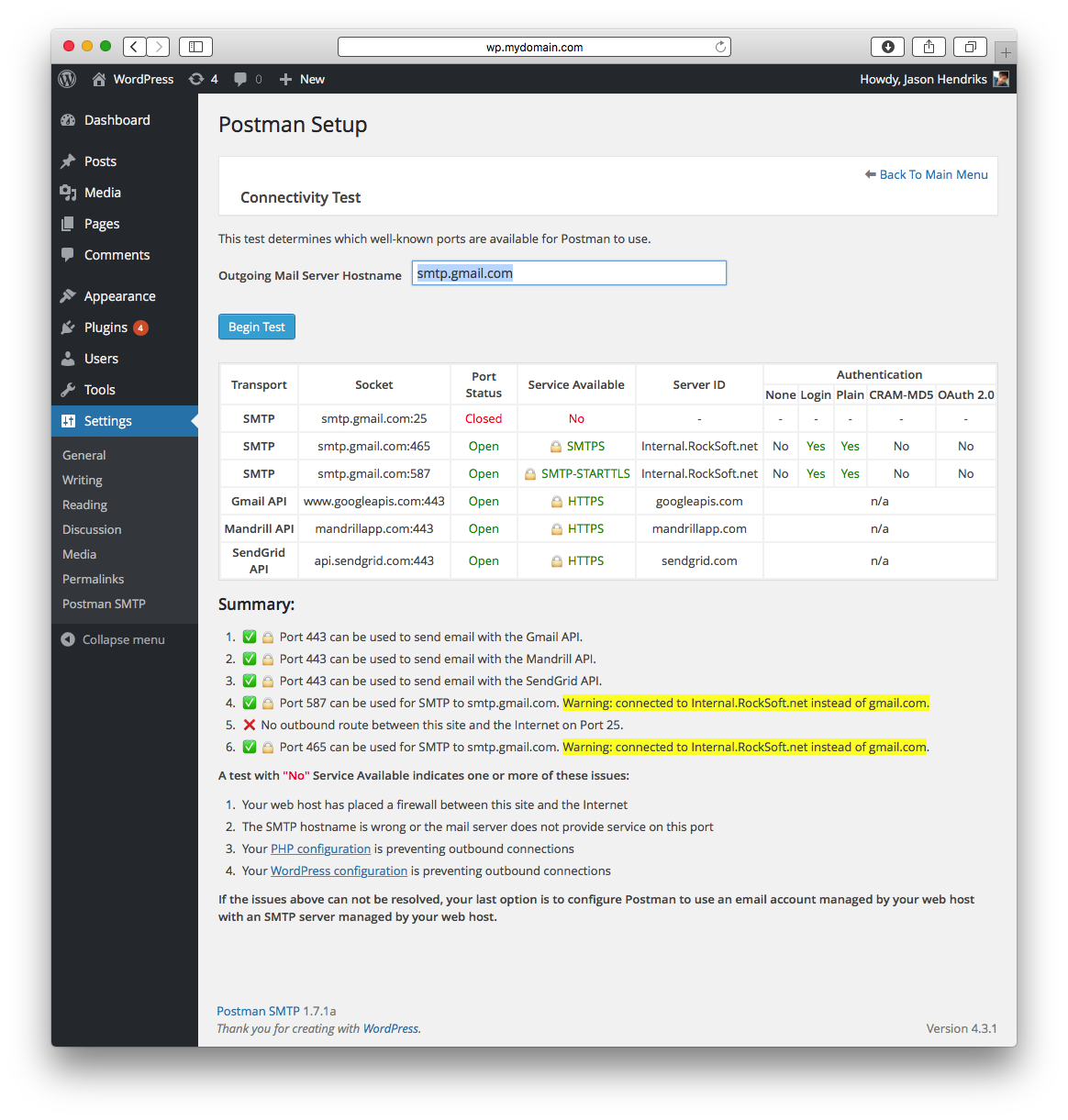Click Jason Hendriks' avatar thumbnail
The width and height of the screenshot is (1068, 1120).
(1001, 79)
